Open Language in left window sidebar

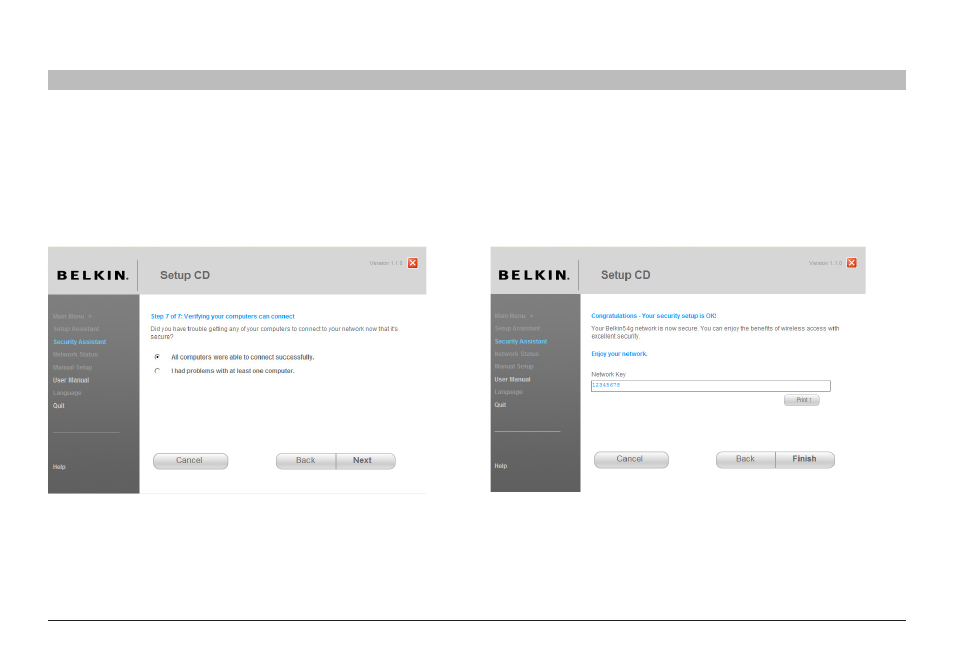point(67,393)
